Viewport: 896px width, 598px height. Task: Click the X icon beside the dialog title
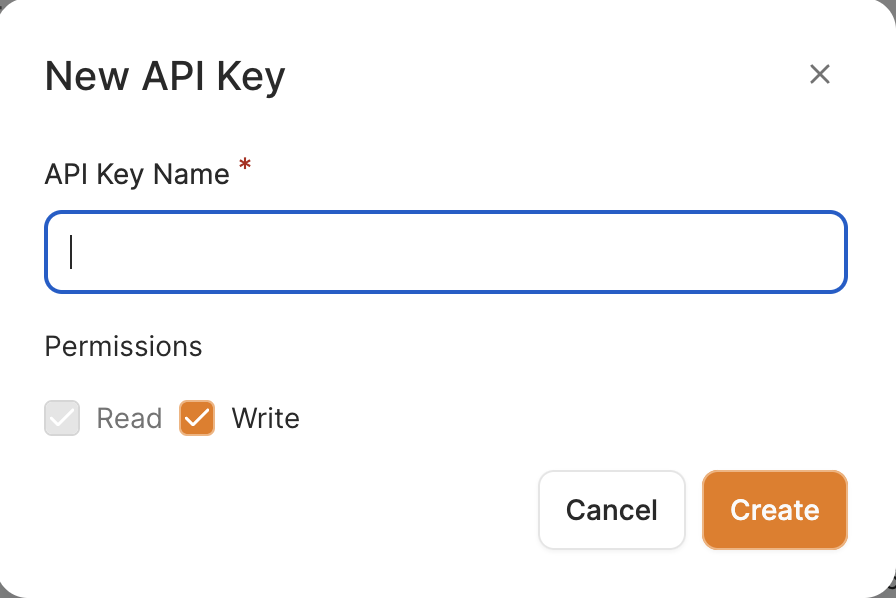tap(820, 74)
